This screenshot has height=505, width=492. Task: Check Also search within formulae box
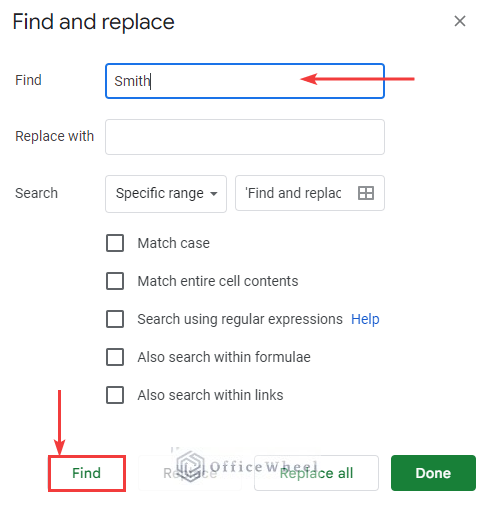[115, 357]
